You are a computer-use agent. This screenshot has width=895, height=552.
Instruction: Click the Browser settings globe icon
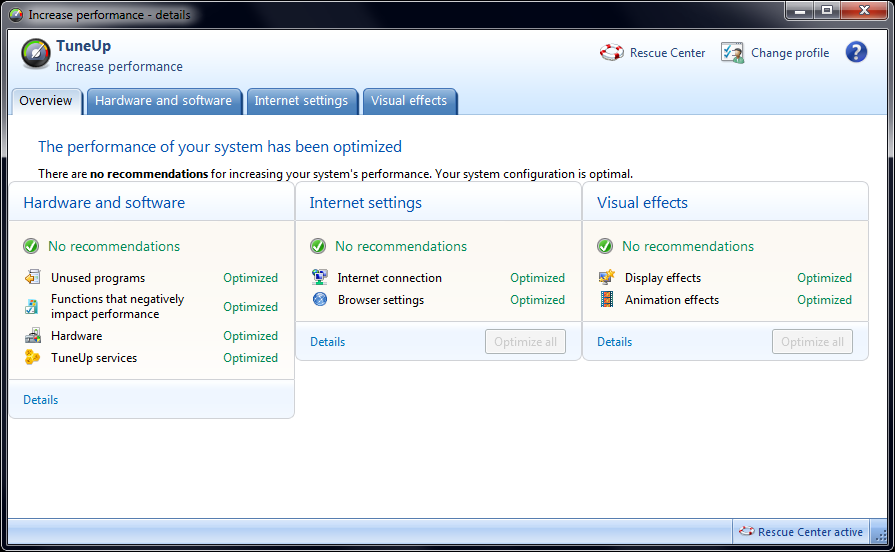click(x=320, y=299)
